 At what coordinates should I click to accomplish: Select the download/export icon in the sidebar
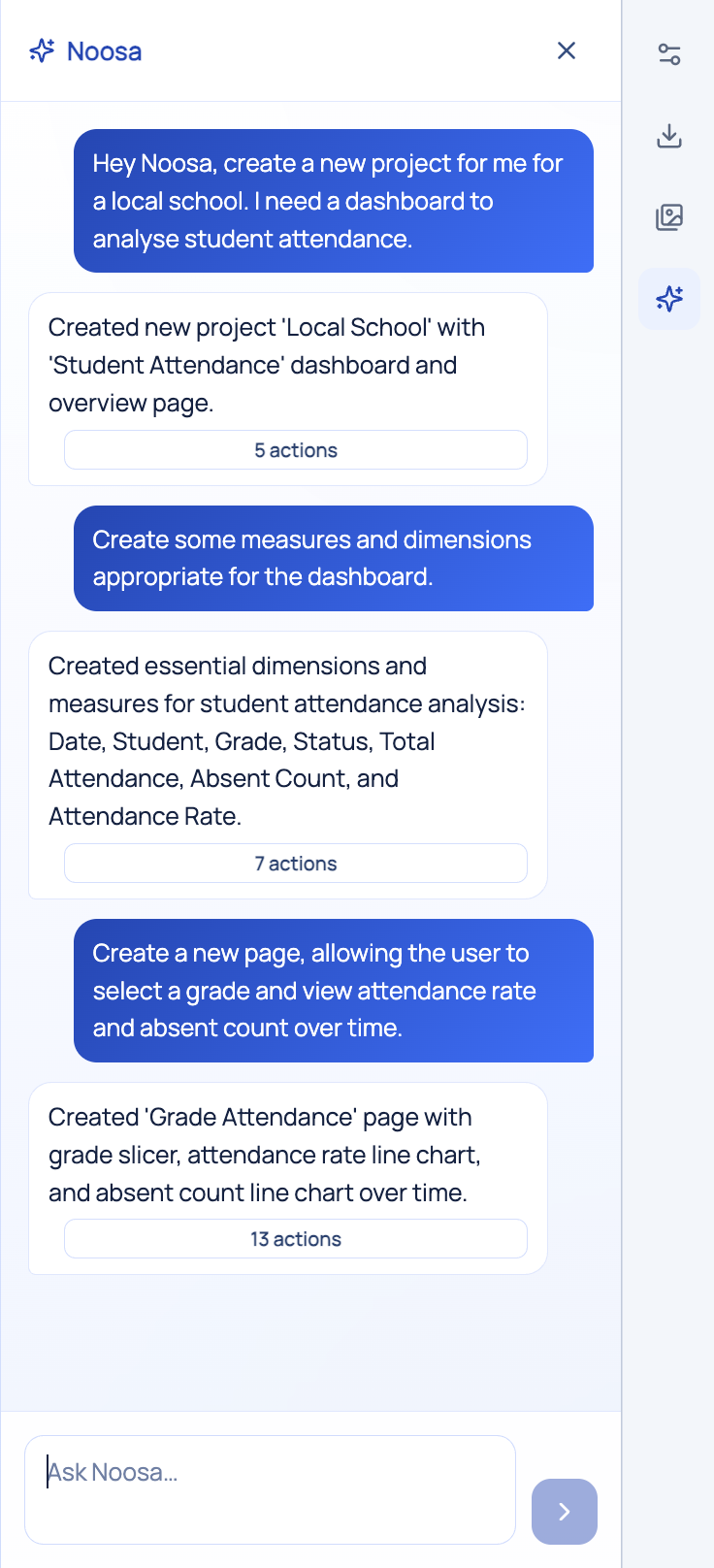[x=668, y=136]
